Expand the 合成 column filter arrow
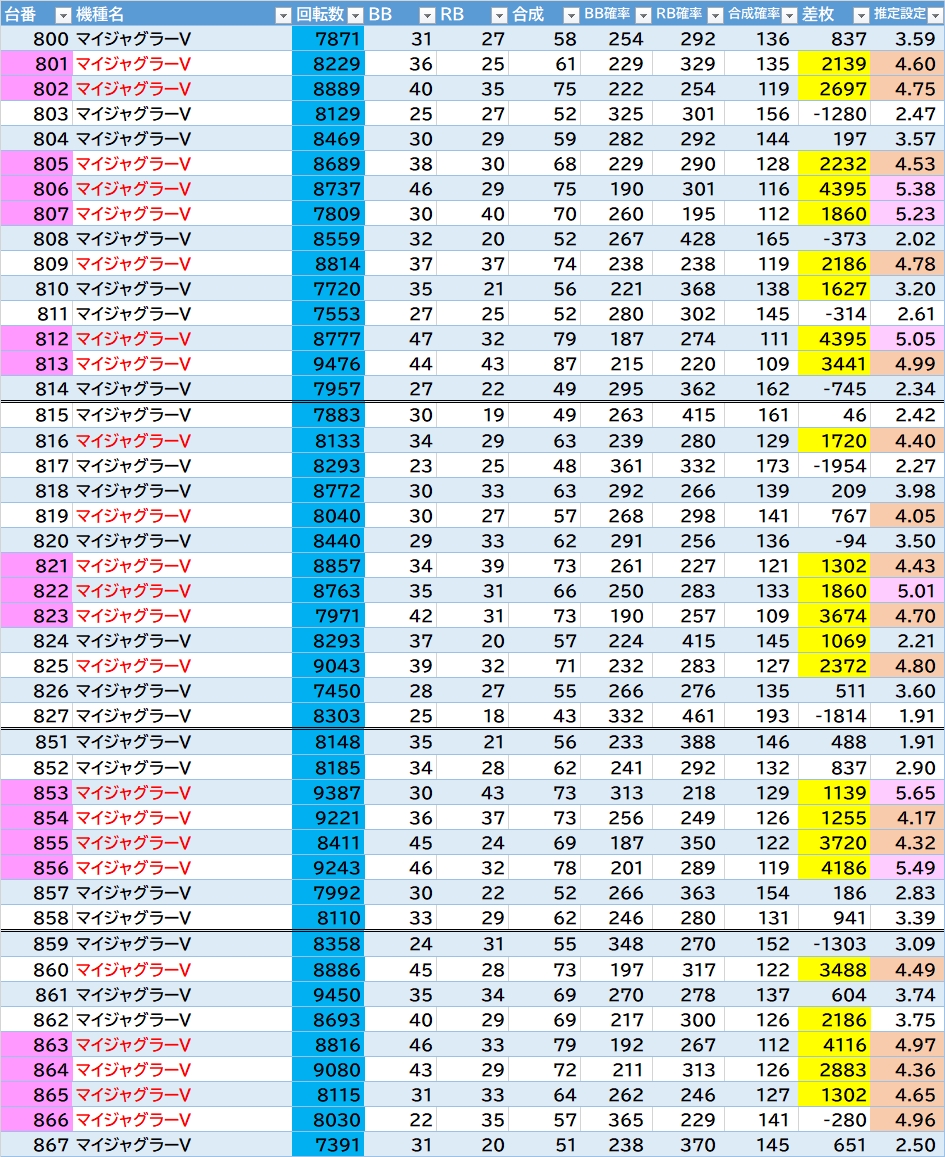945x1157 pixels. [570, 15]
